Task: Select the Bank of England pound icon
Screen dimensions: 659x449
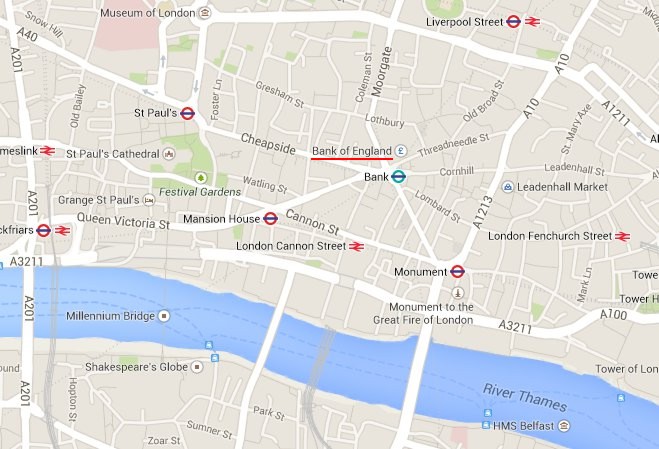Action: 401,150
